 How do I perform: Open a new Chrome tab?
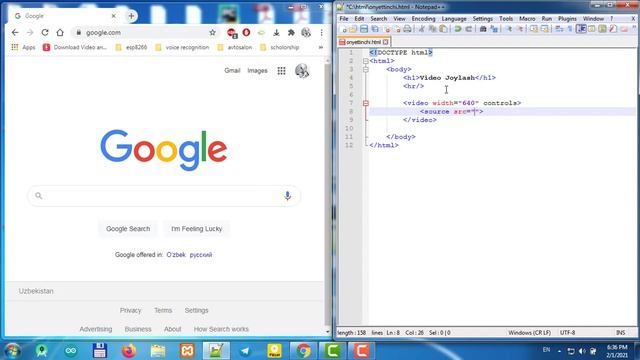pyautogui.click(x=131, y=16)
